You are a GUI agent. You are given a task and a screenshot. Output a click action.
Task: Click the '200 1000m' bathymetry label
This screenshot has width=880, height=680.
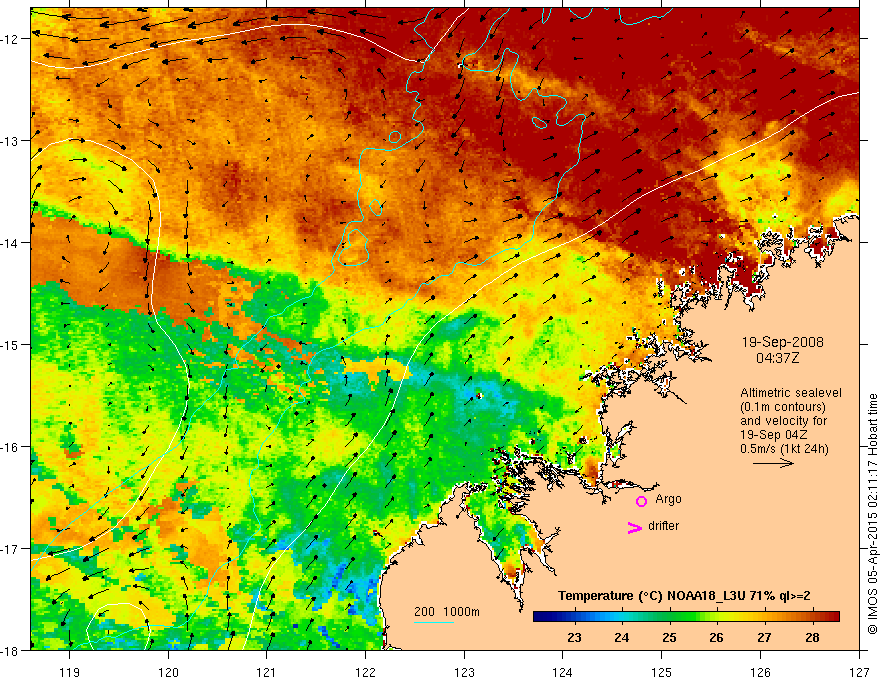[x=447, y=612]
